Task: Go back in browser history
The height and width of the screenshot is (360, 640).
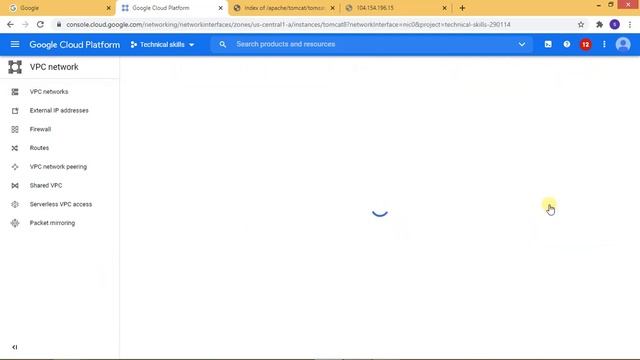Action: coord(10,24)
